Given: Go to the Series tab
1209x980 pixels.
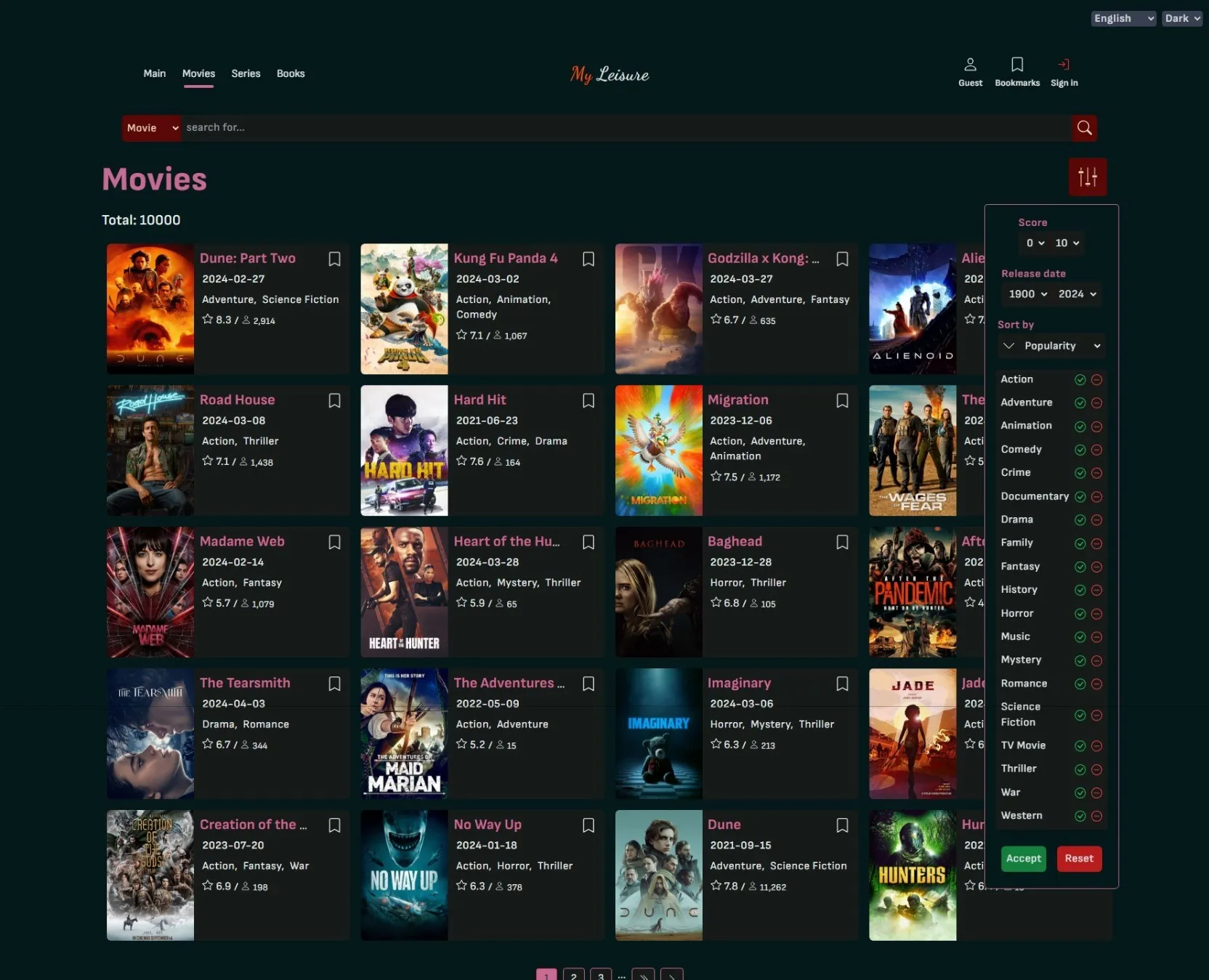Looking at the screenshot, I should click(246, 73).
